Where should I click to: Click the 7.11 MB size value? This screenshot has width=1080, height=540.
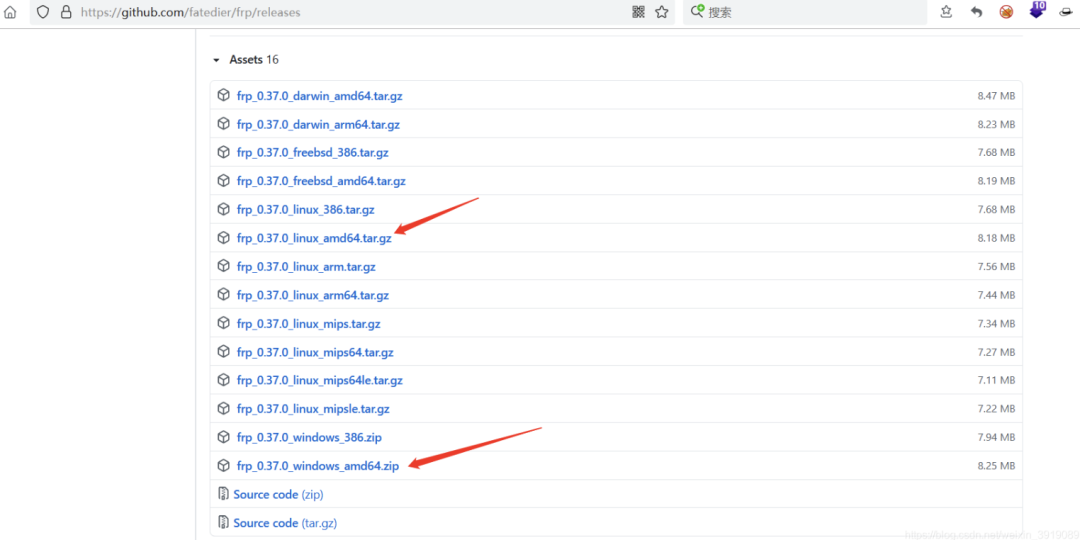996,380
